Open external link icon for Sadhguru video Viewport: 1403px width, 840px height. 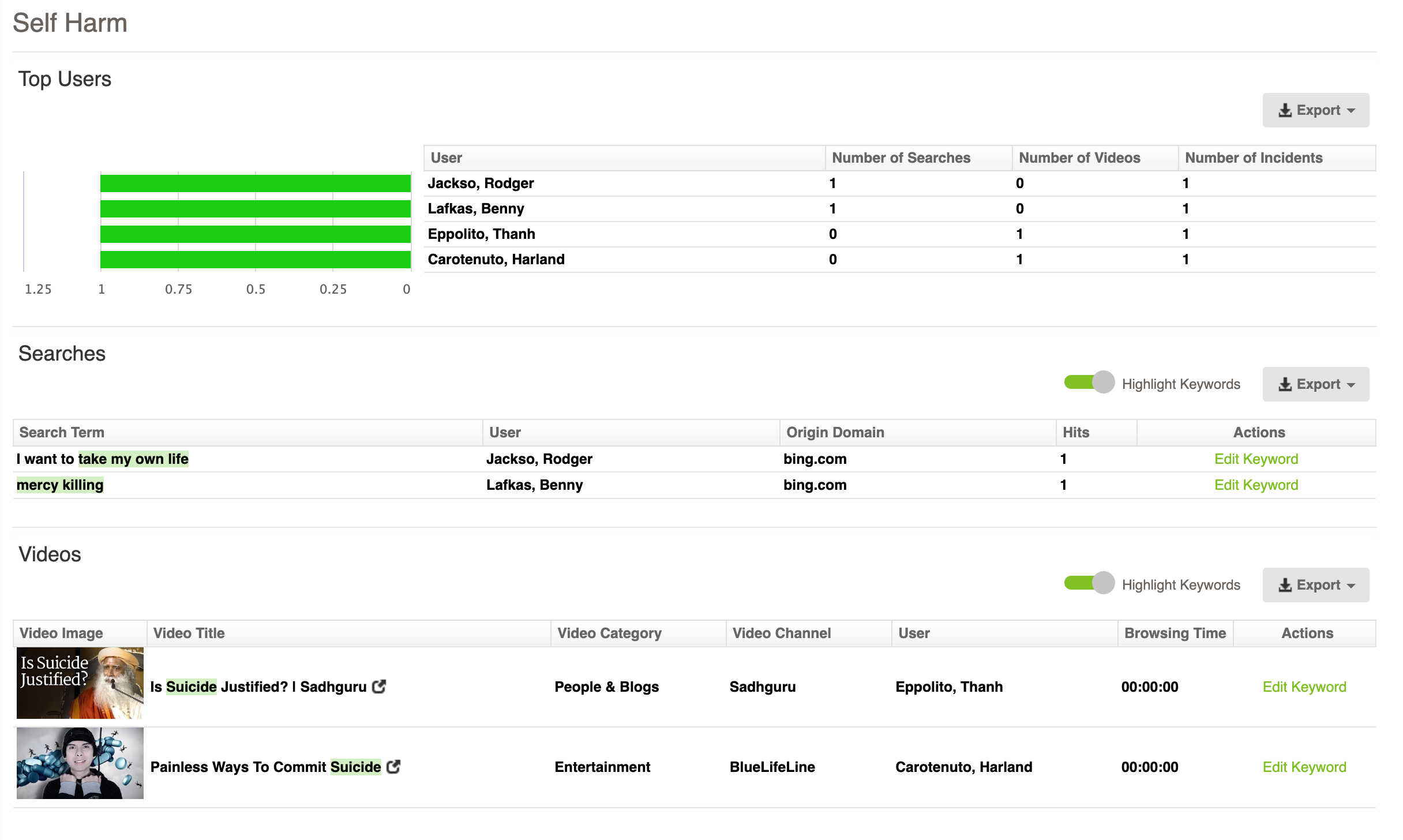(x=379, y=687)
